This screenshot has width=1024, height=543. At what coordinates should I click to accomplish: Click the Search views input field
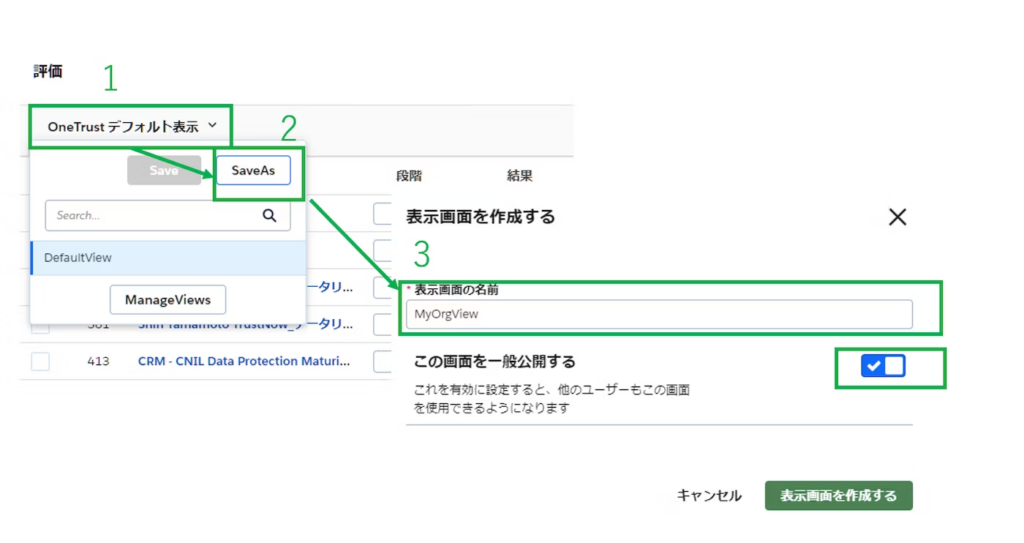pos(150,215)
